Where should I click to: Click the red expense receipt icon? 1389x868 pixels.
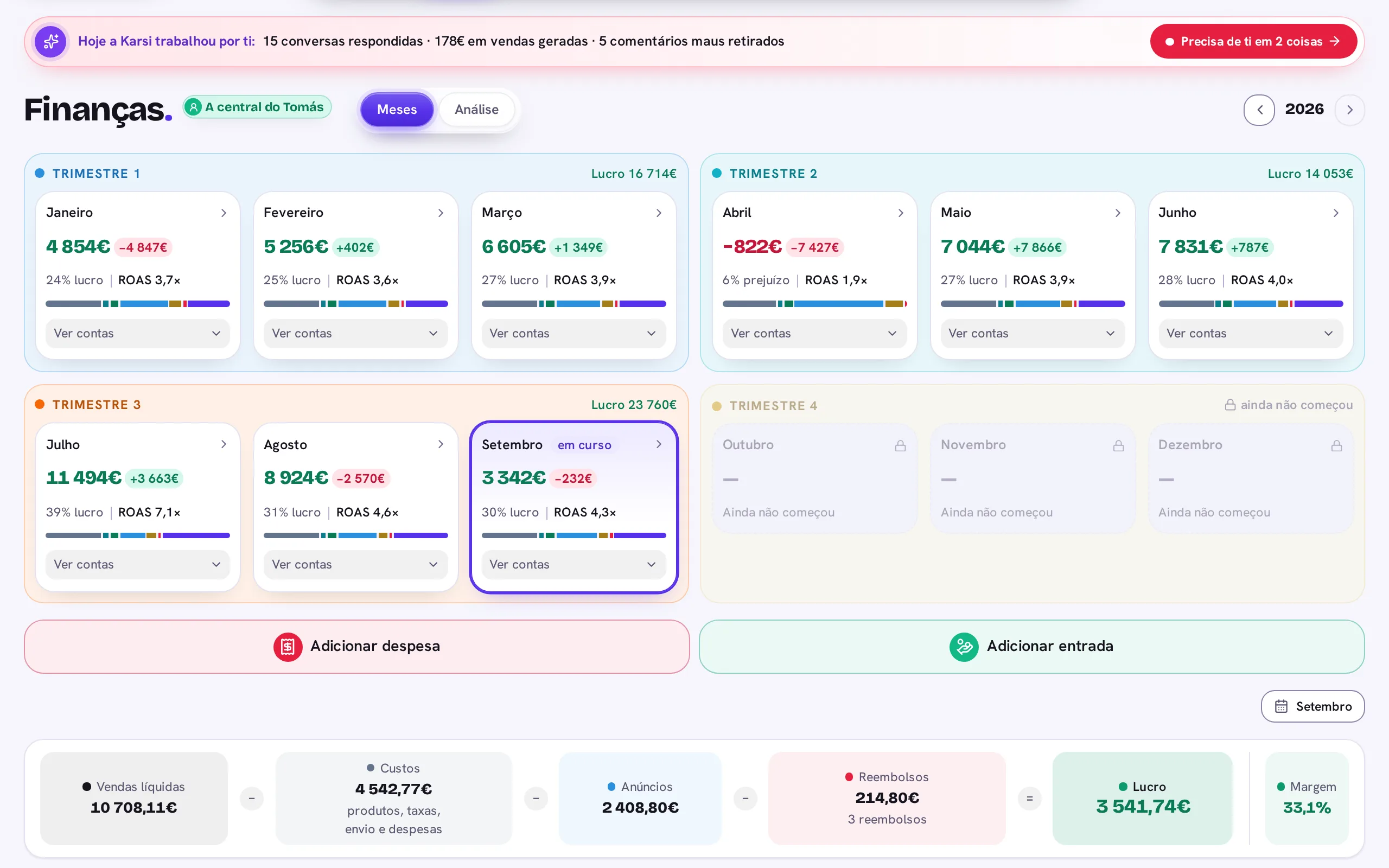(288, 647)
